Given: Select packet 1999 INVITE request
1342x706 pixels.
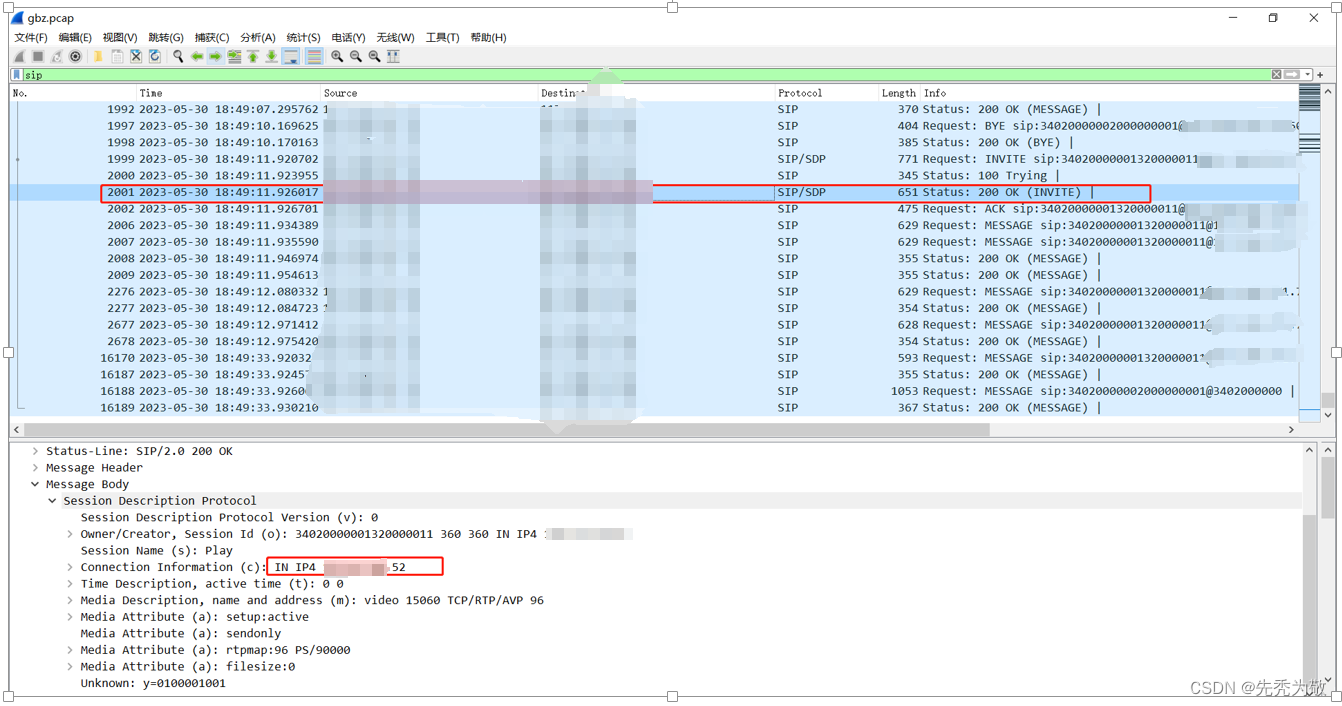Looking at the screenshot, I should 654,159.
